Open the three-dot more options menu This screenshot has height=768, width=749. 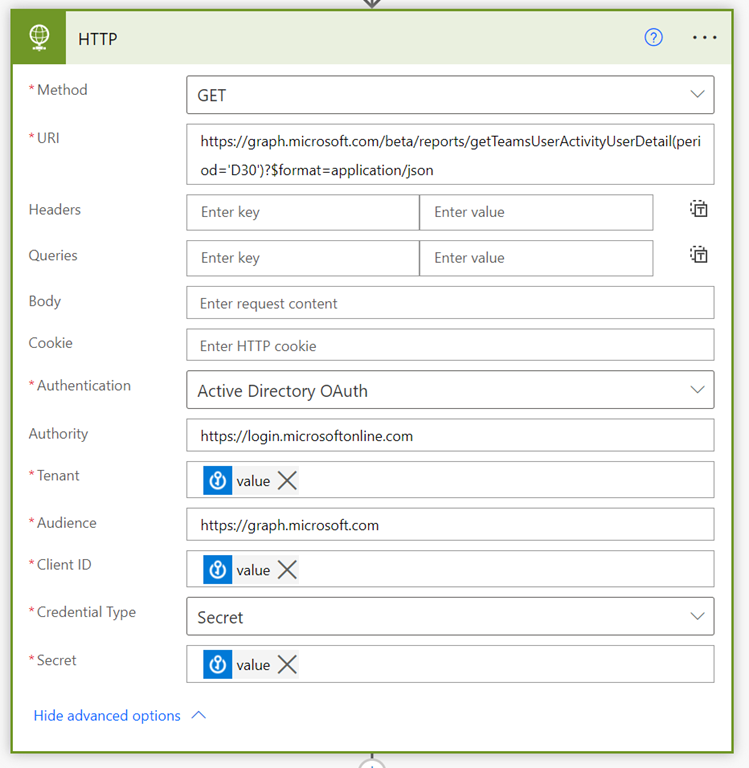705,38
